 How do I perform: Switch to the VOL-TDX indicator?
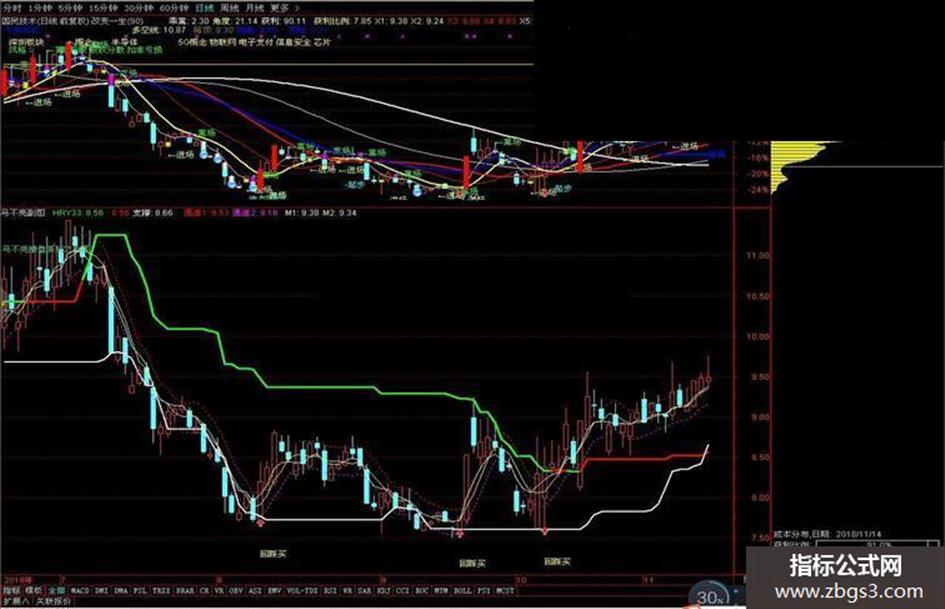point(302,591)
